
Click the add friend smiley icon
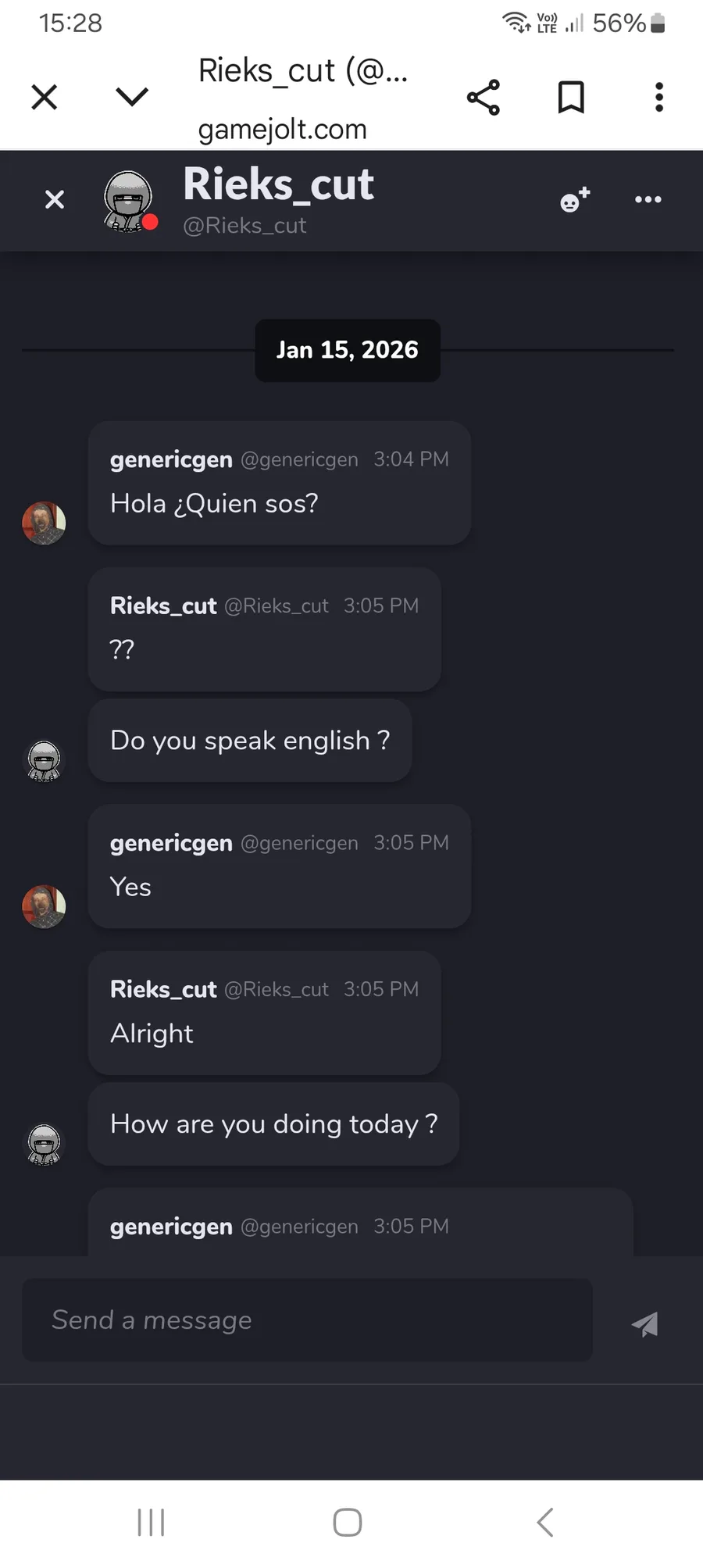click(575, 200)
